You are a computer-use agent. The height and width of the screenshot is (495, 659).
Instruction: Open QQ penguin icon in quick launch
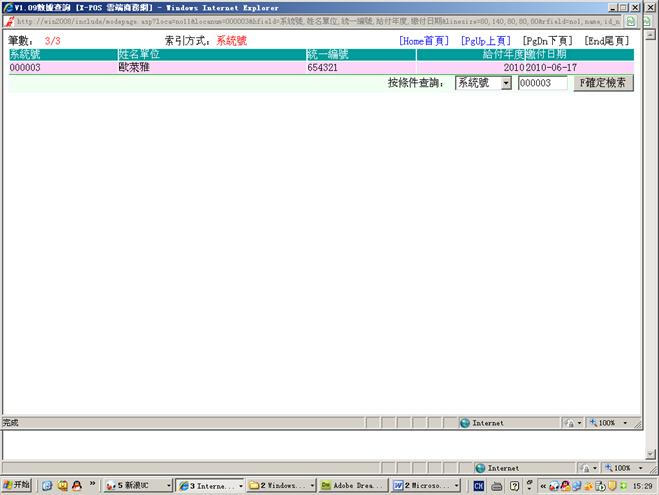76,485
